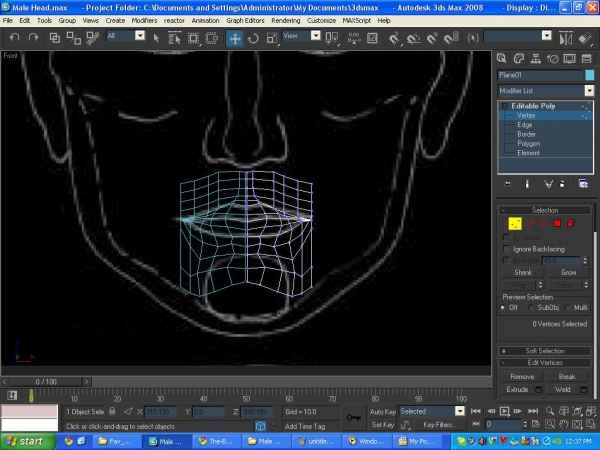600x450 pixels.
Task: Open the reference coordinate View dropdown
Action: (x=316, y=36)
